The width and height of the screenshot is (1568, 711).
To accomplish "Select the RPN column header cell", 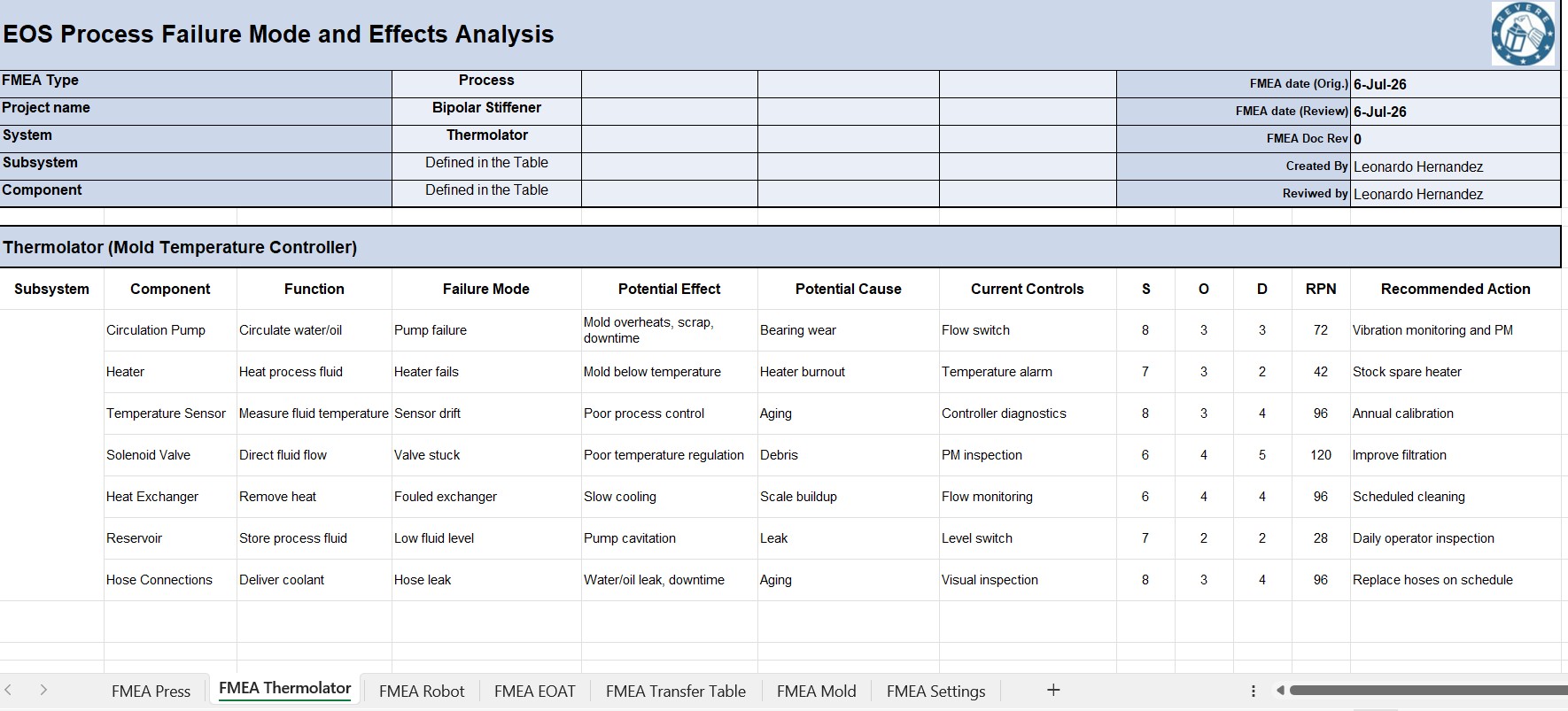I will [1321, 289].
